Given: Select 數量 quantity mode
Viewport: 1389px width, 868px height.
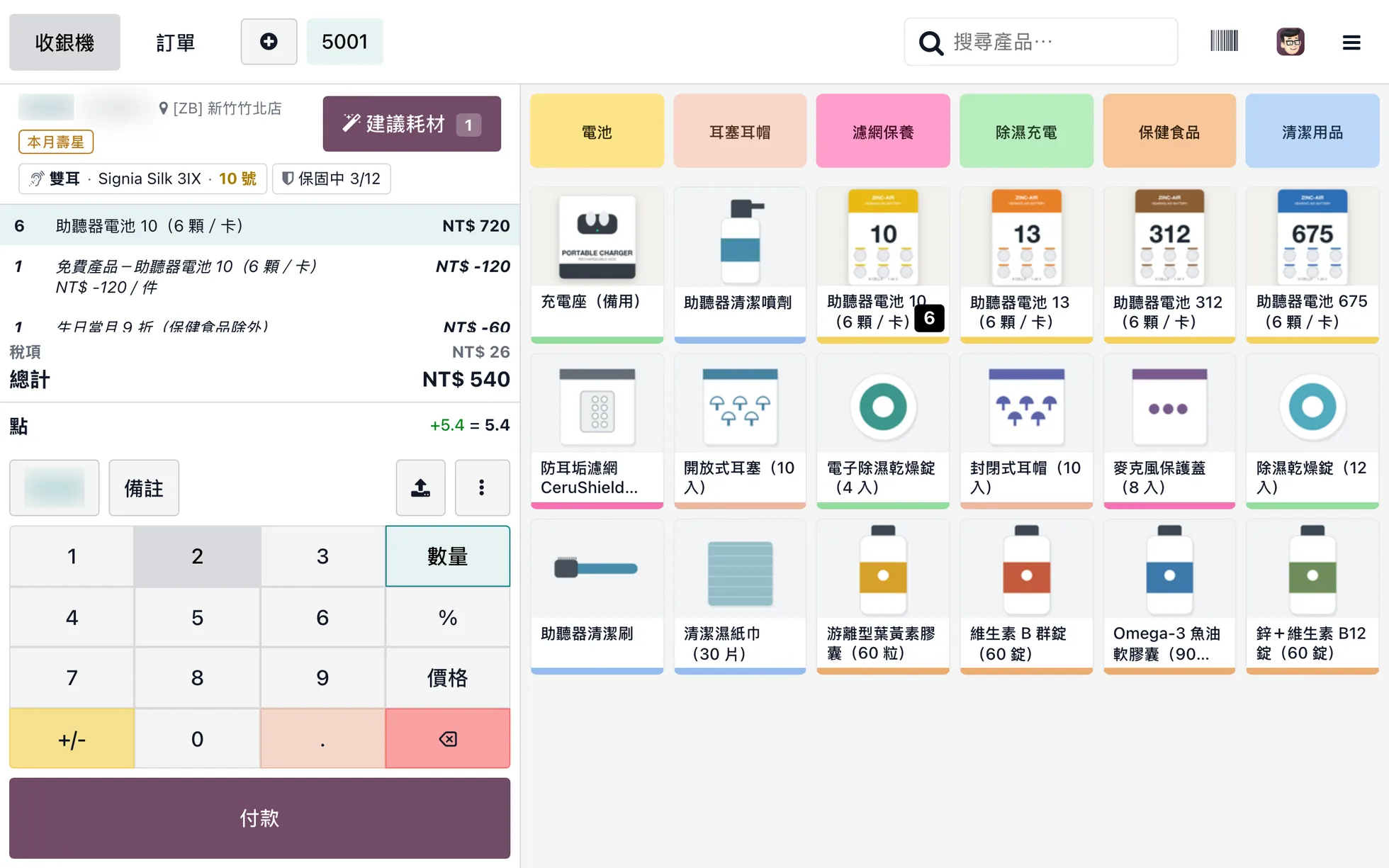Looking at the screenshot, I should point(448,556).
